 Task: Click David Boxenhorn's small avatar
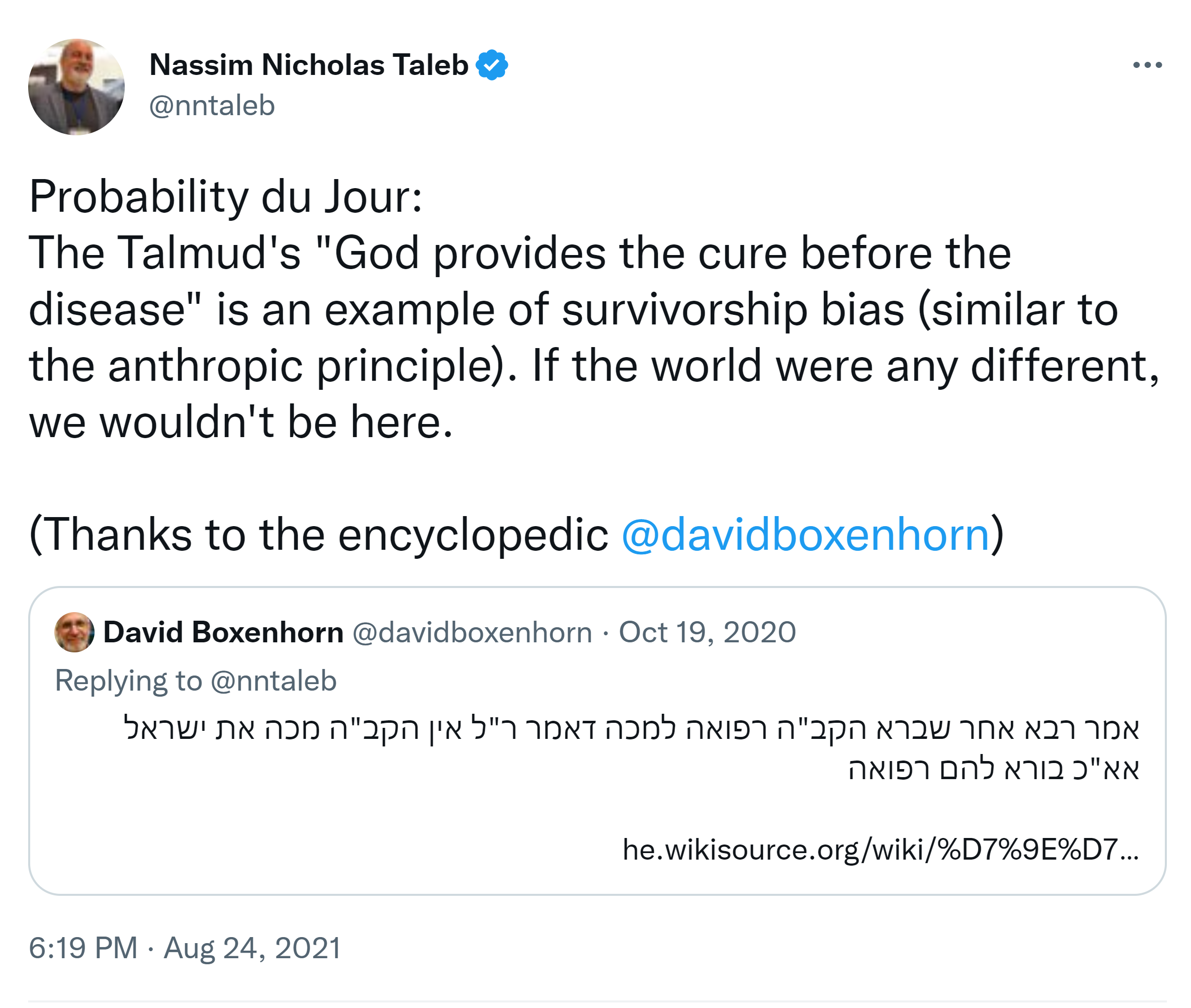[74, 632]
